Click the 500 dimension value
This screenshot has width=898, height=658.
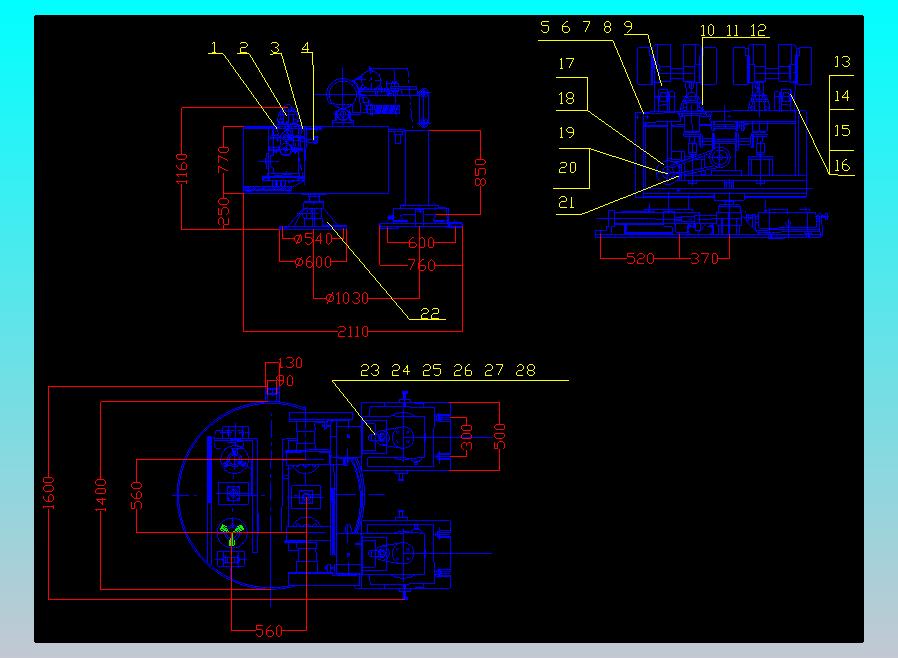(x=499, y=436)
